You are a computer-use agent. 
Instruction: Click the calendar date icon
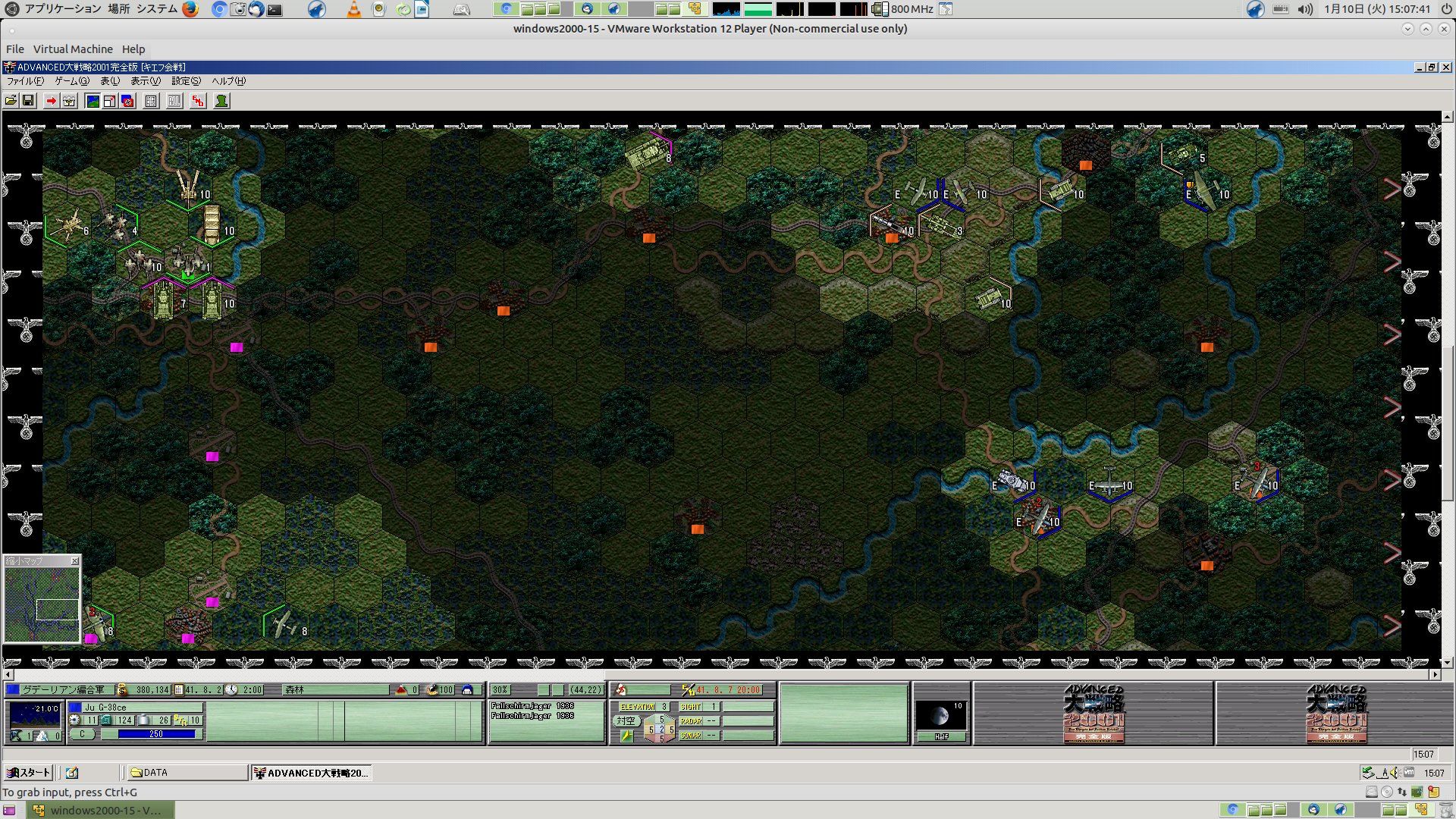179,690
